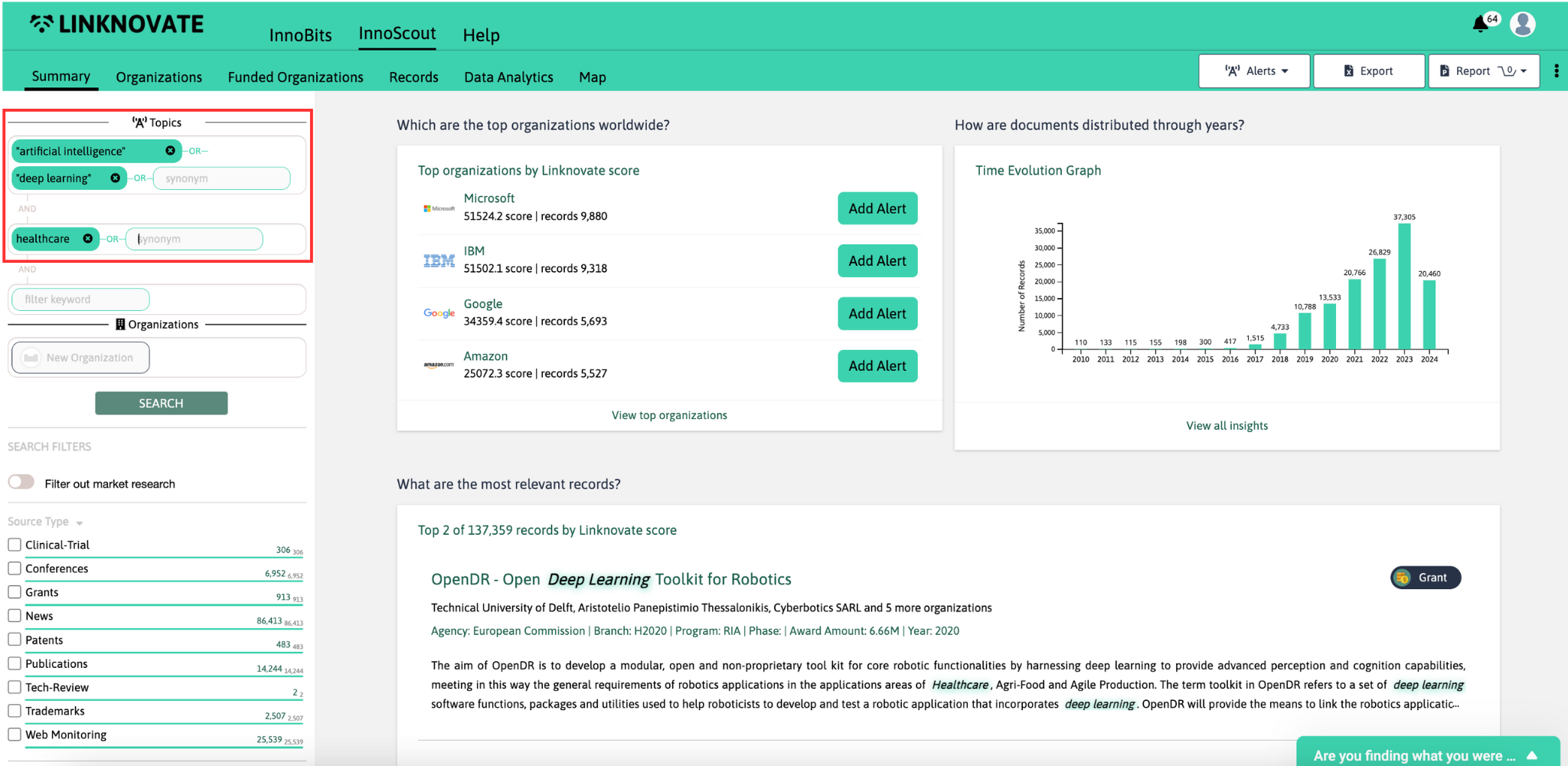The image size is (1568, 766).
Task: Remove the healthcare topic tag
Action: pos(88,239)
